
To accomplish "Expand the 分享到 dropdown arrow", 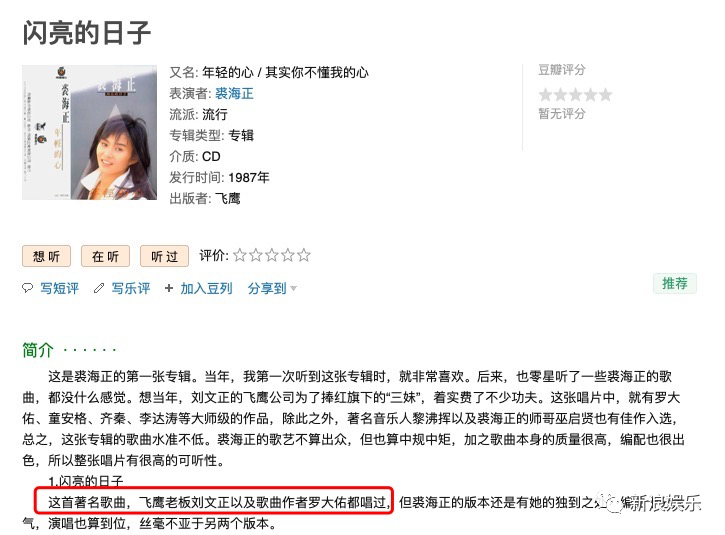I will point(293,289).
